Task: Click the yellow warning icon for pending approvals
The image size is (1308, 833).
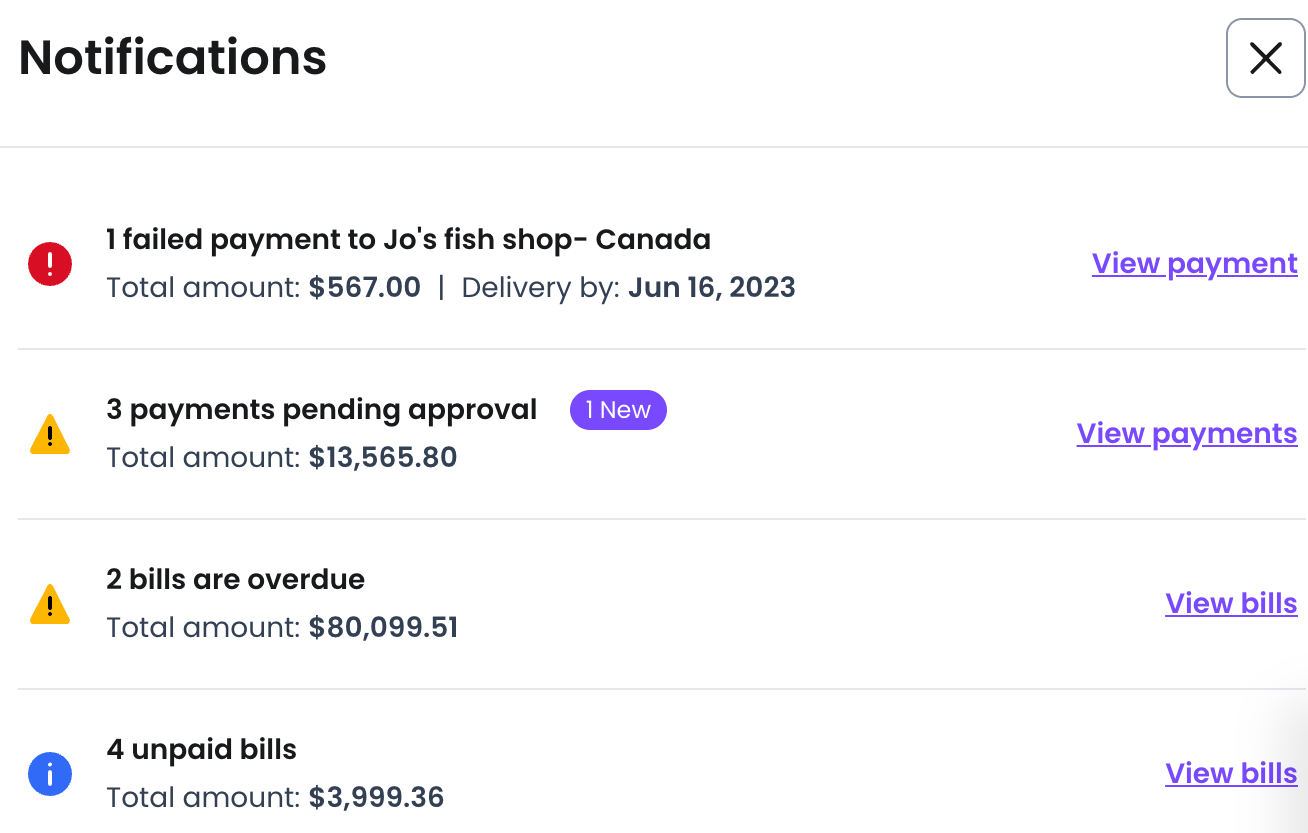Action: [50, 434]
